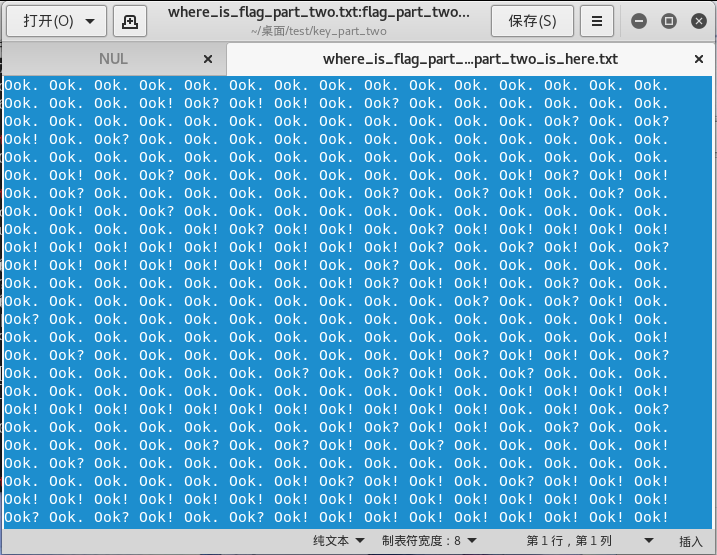This screenshot has width=717, height=555.
Task: Create a new document with the new-tab icon
Action: [130, 21]
